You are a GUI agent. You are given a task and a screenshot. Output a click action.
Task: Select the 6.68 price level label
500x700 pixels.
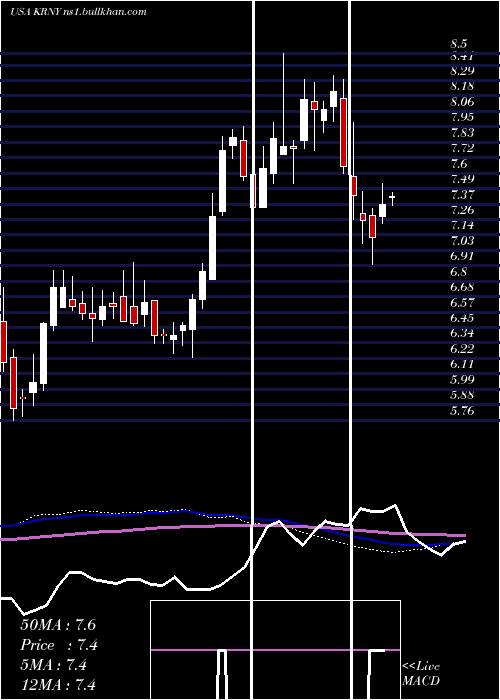[462, 287]
